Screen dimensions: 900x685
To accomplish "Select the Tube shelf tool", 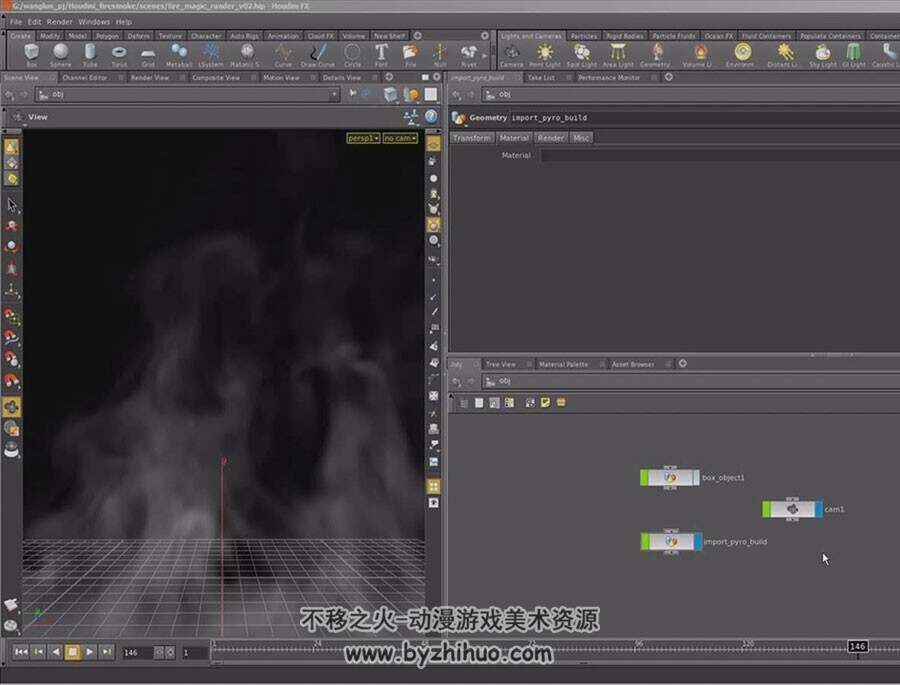I will coord(90,55).
